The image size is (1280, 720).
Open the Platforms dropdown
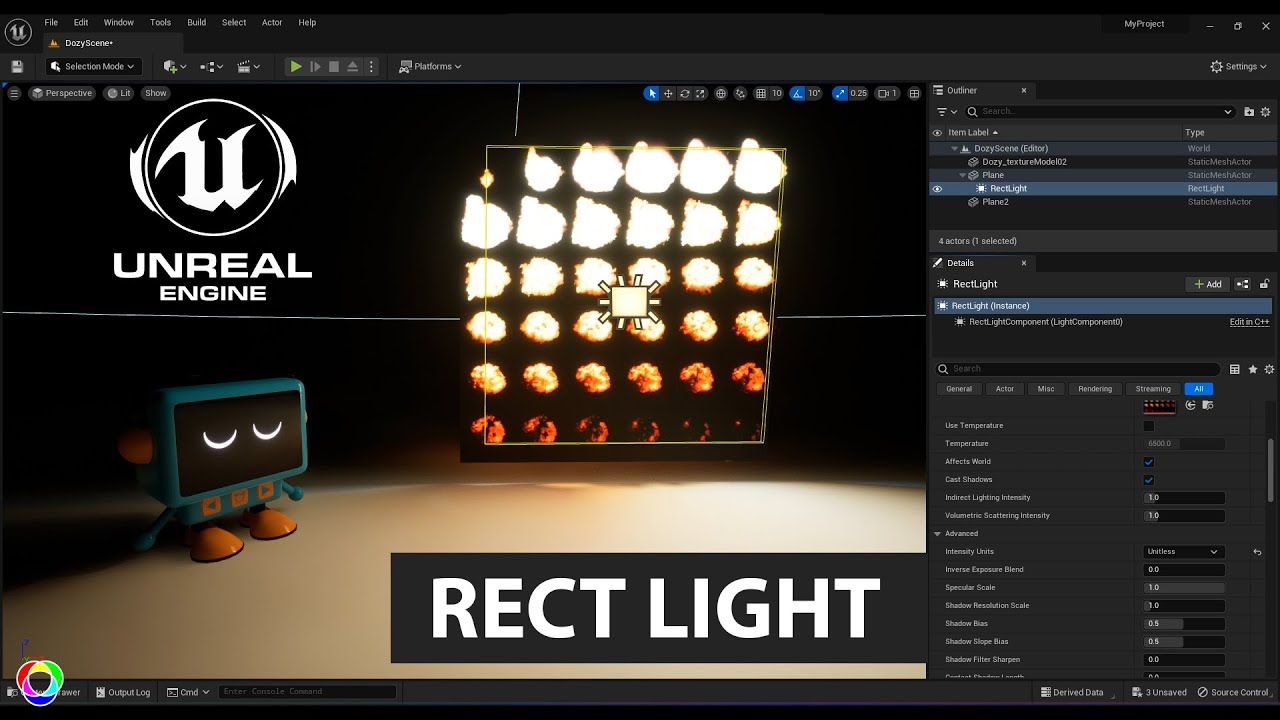click(x=430, y=66)
